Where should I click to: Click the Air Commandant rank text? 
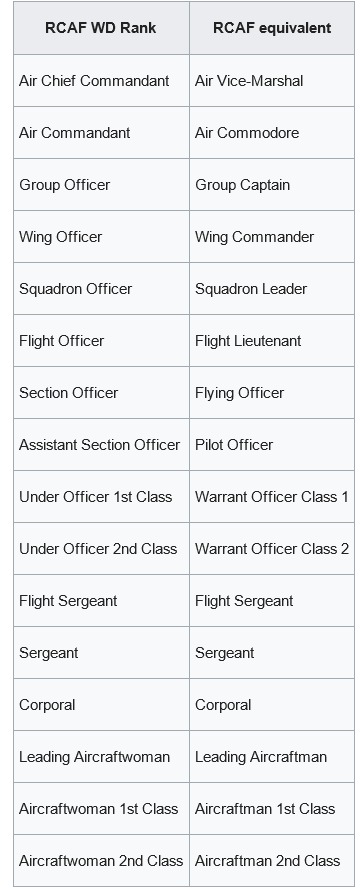tap(74, 133)
